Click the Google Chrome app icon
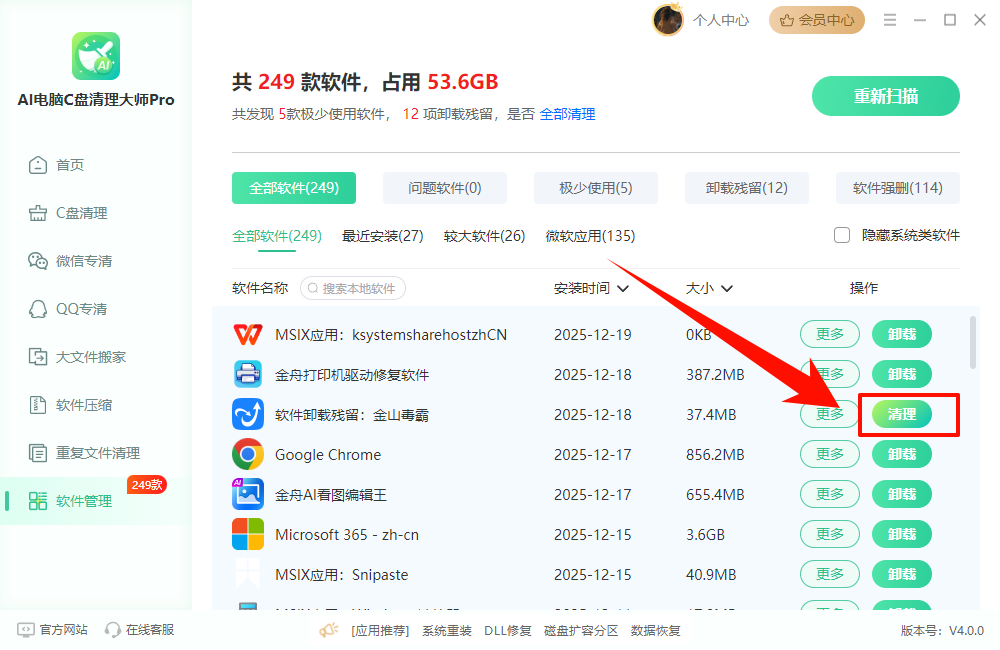 [247, 454]
